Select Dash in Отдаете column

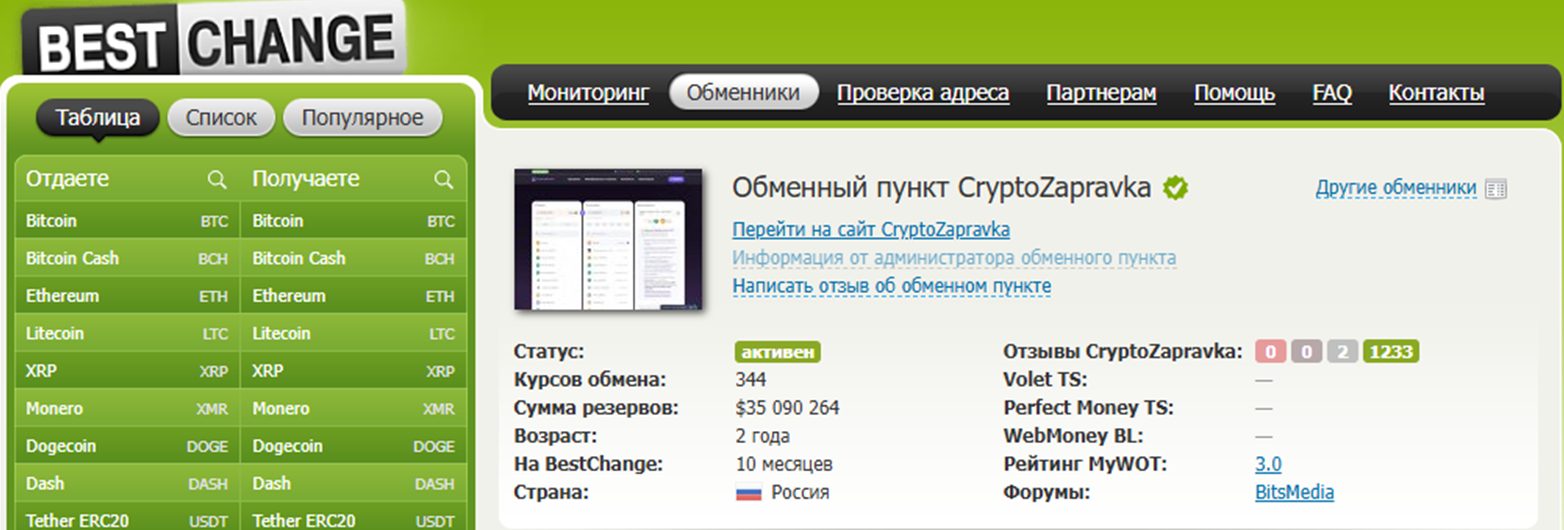127,483
